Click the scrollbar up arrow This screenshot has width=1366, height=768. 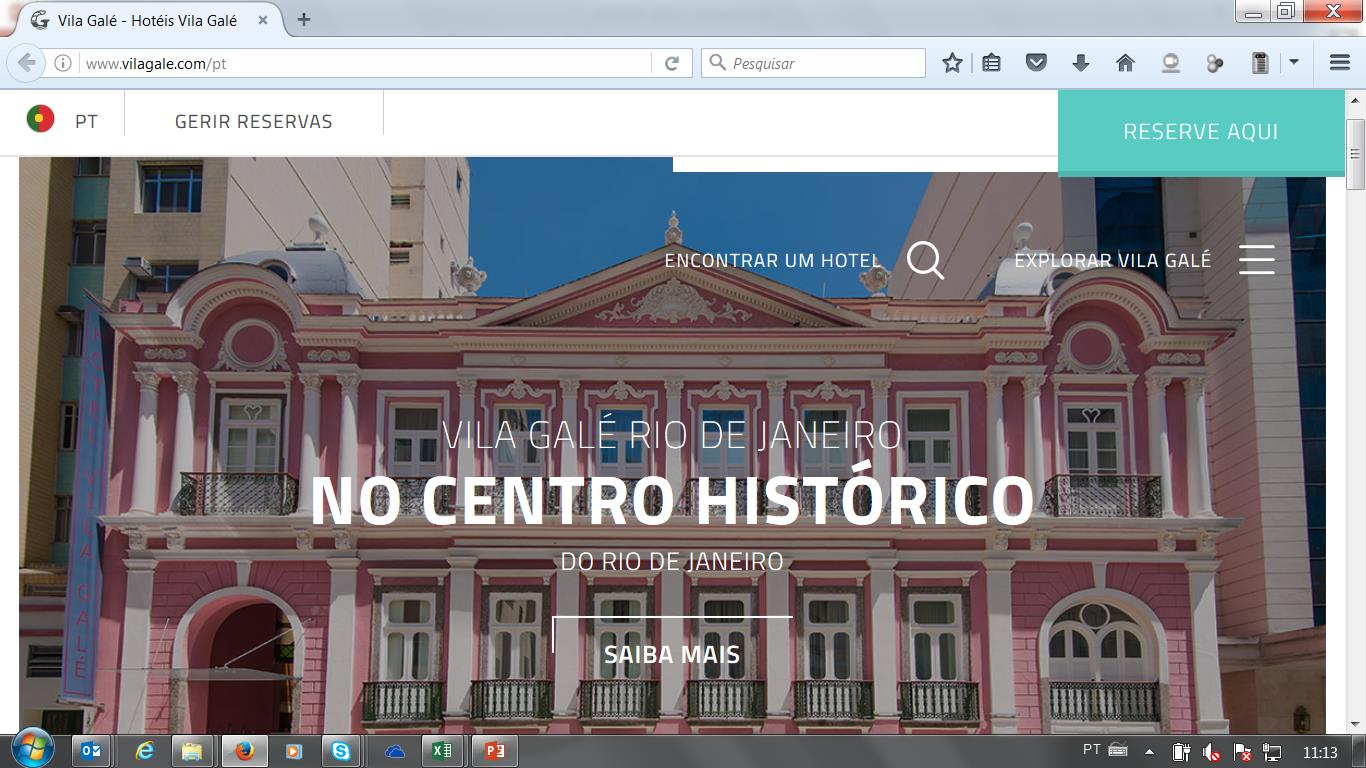pos(1356,101)
